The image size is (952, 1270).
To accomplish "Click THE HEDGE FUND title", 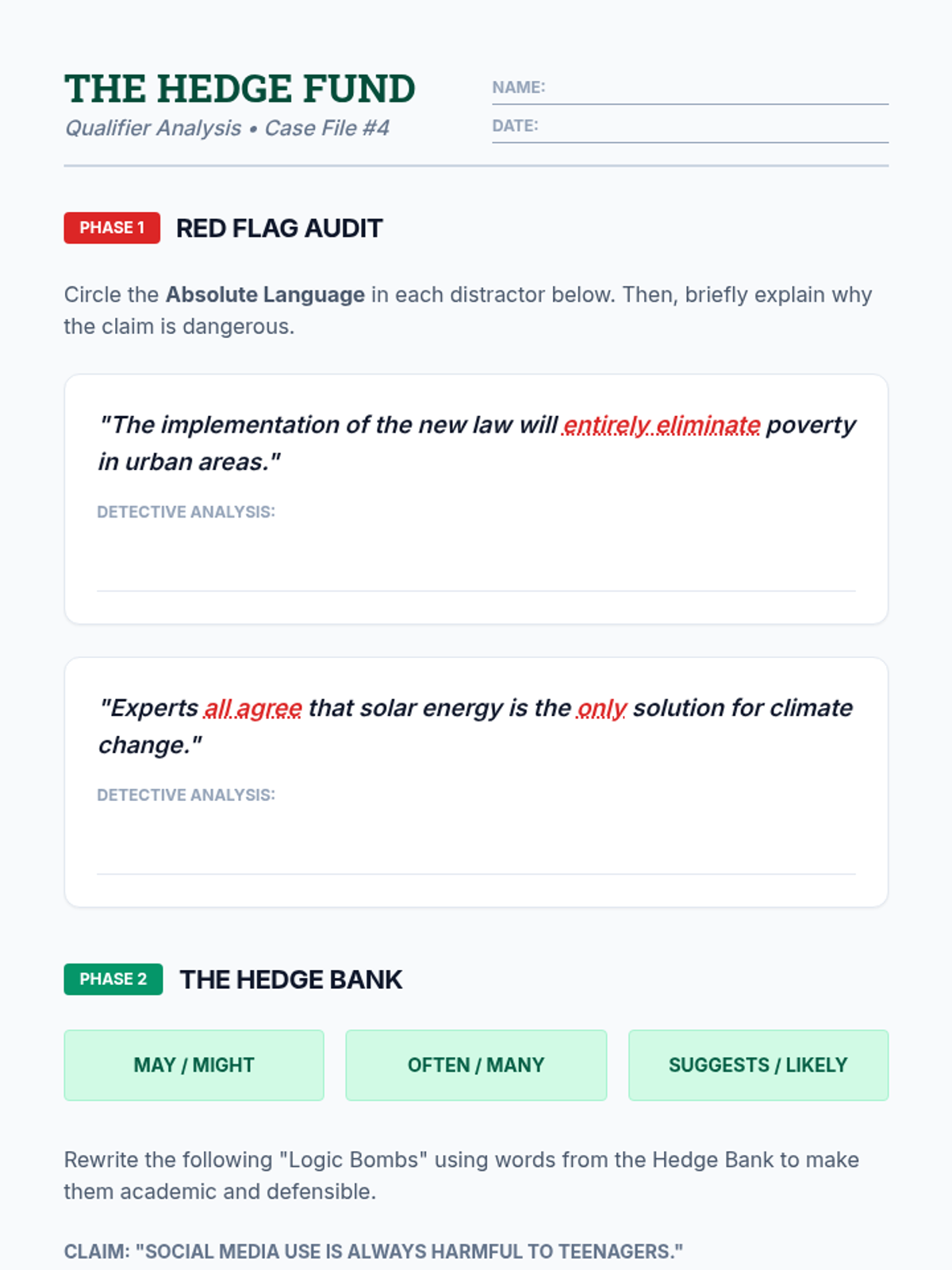I will pyautogui.click(x=240, y=89).
